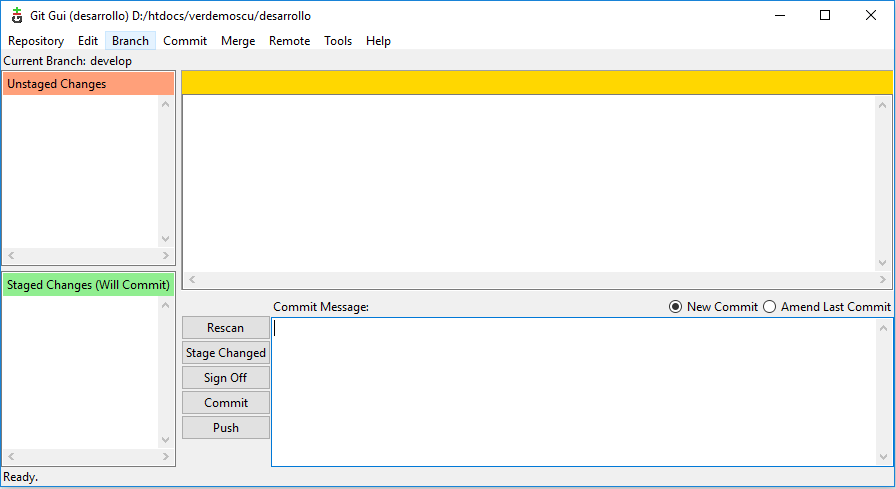
Task: Click left arrow of Staged Changes horizontal scrollbar
Action: [11, 456]
